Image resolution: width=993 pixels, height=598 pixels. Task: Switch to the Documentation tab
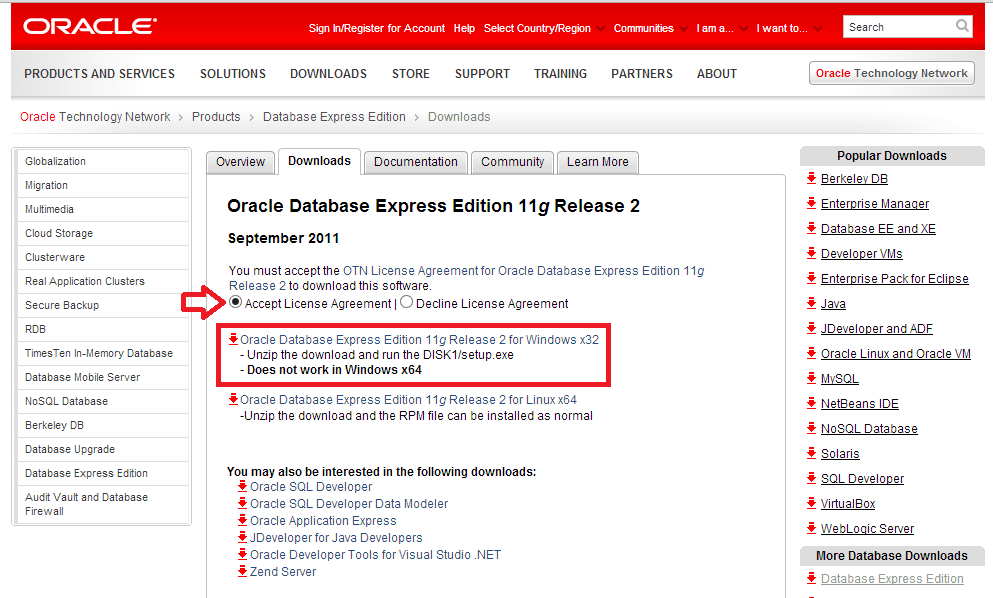[x=415, y=161]
